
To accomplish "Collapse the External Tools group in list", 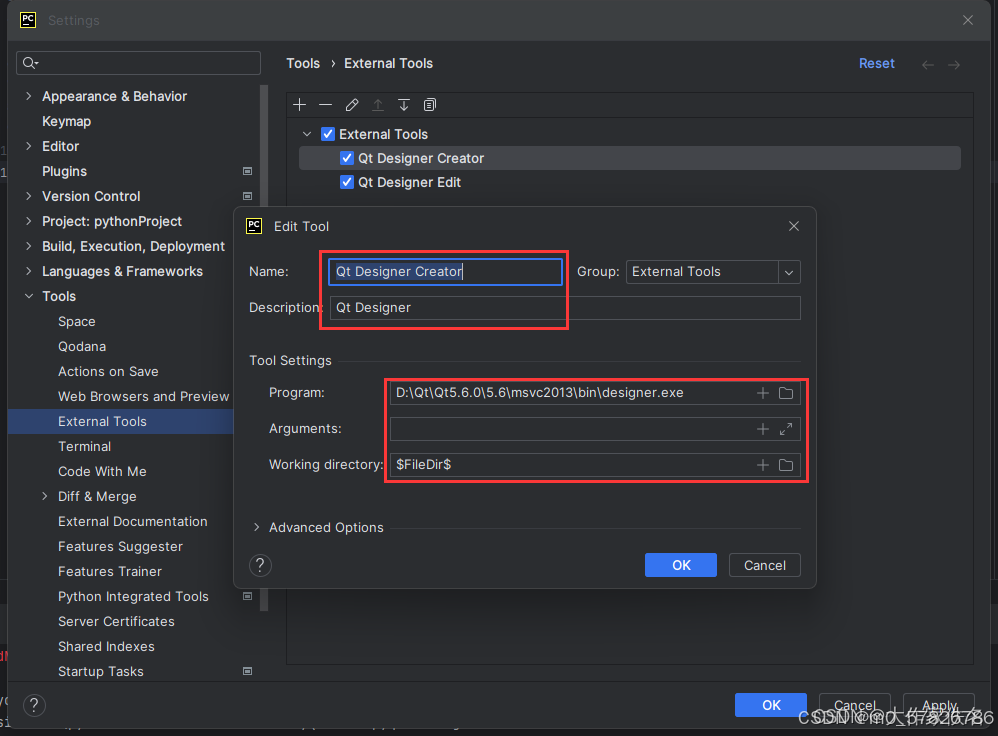I will [307, 134].
